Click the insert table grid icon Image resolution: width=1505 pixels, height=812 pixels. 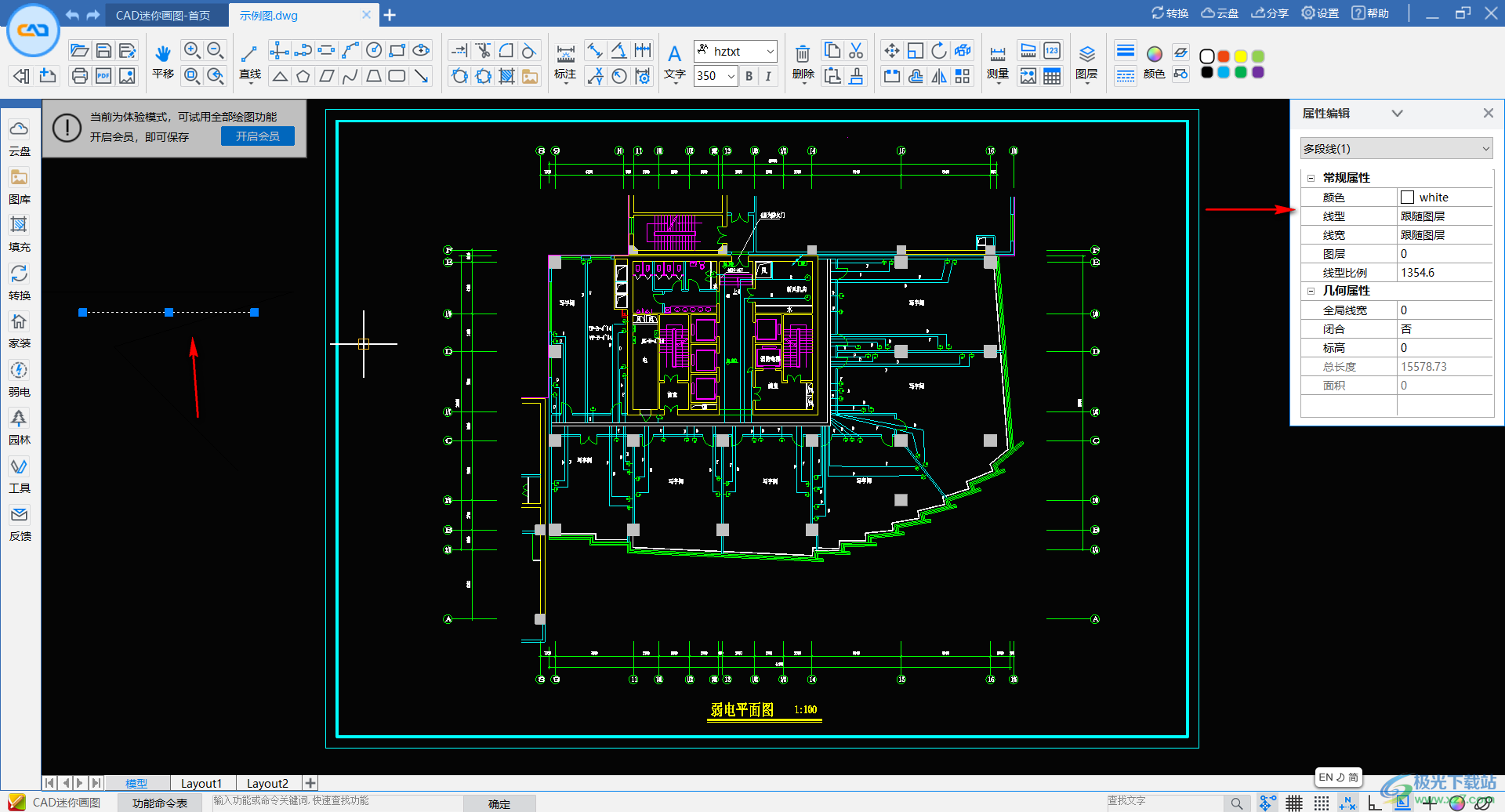pos(1052,76)
